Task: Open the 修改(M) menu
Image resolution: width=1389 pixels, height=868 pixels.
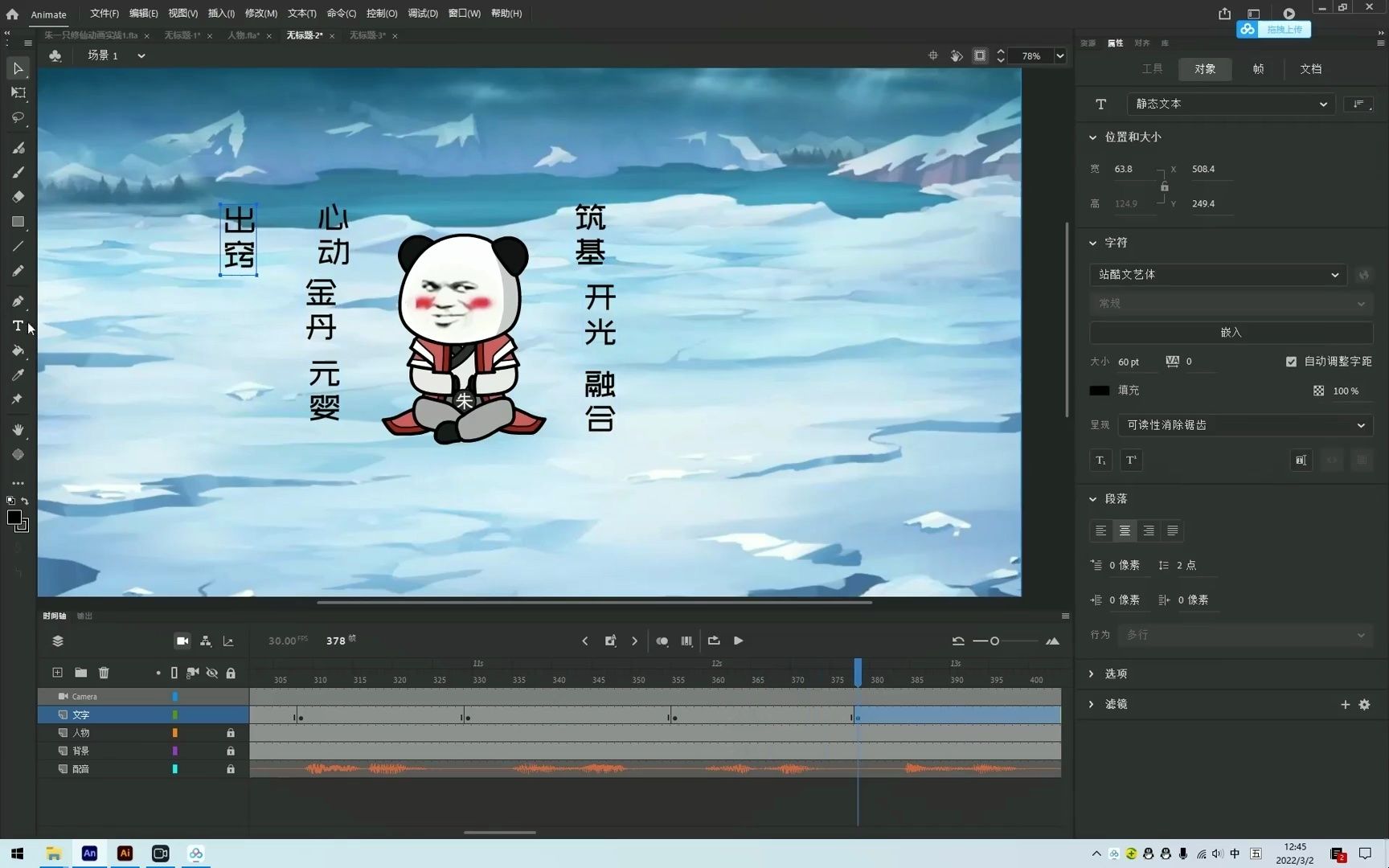Action: coord(260,14)
